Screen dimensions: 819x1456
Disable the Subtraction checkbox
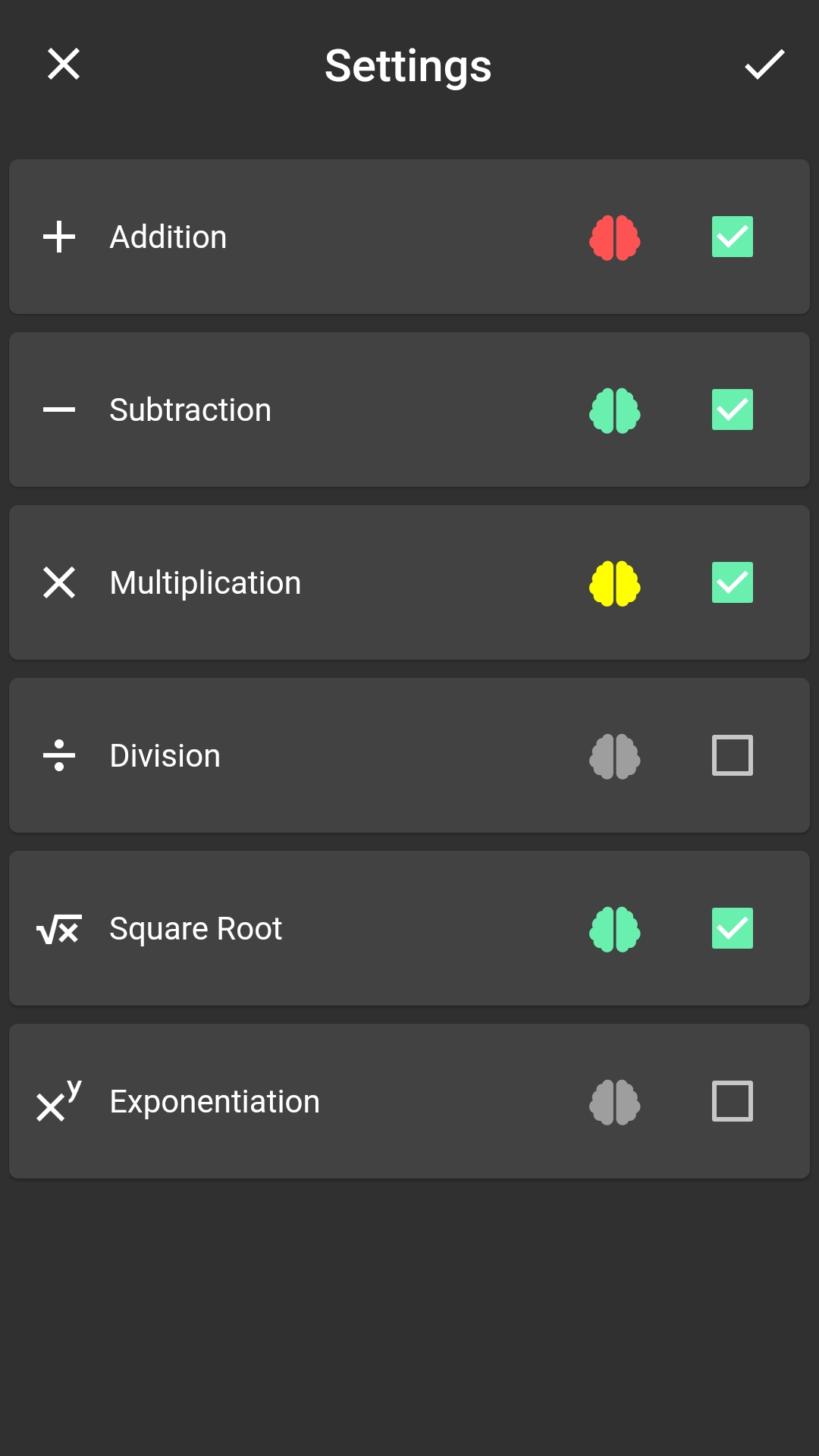[x=733, y=409]
